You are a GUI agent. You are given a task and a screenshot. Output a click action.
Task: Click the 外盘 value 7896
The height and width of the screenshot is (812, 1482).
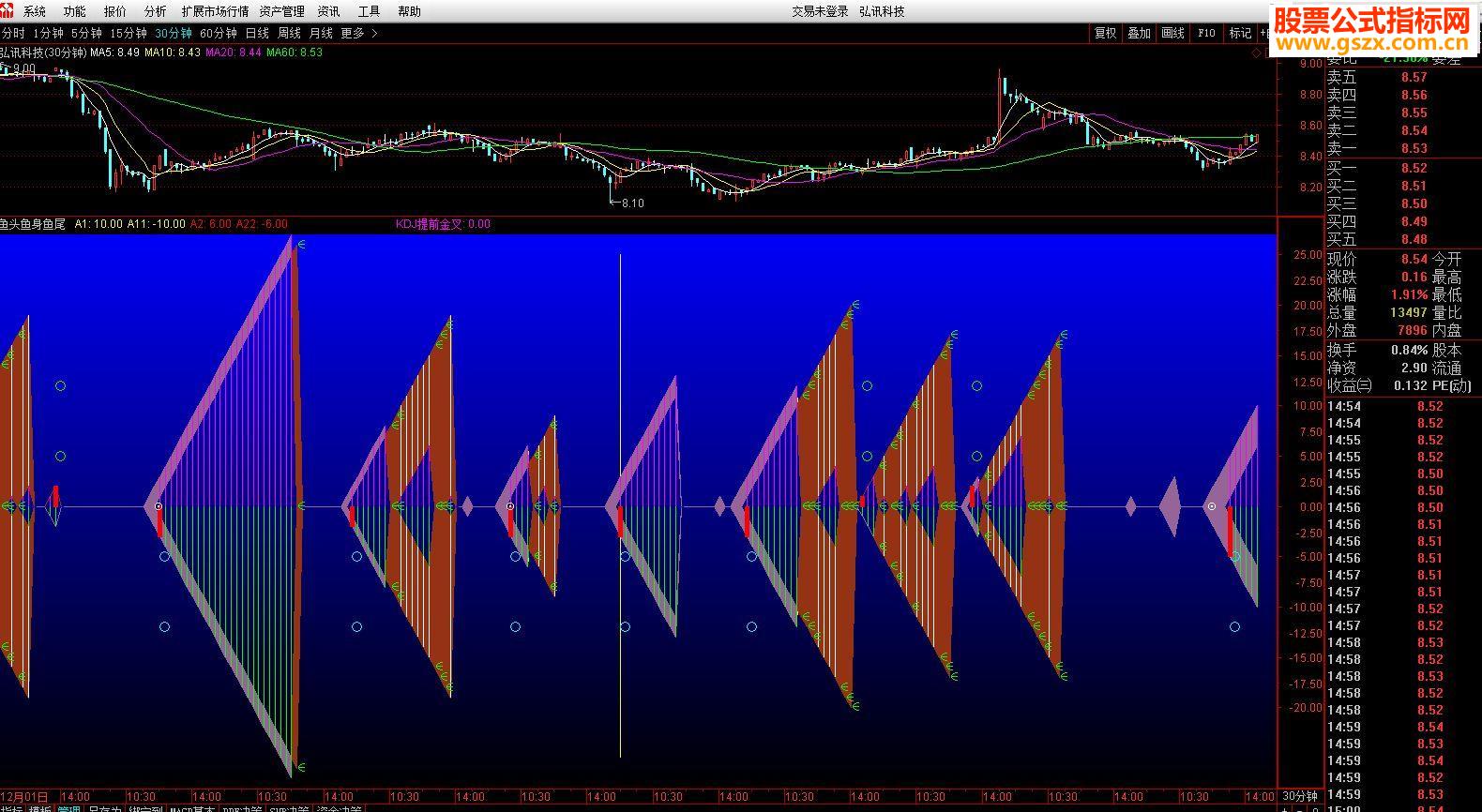[x=1413, y=330]
